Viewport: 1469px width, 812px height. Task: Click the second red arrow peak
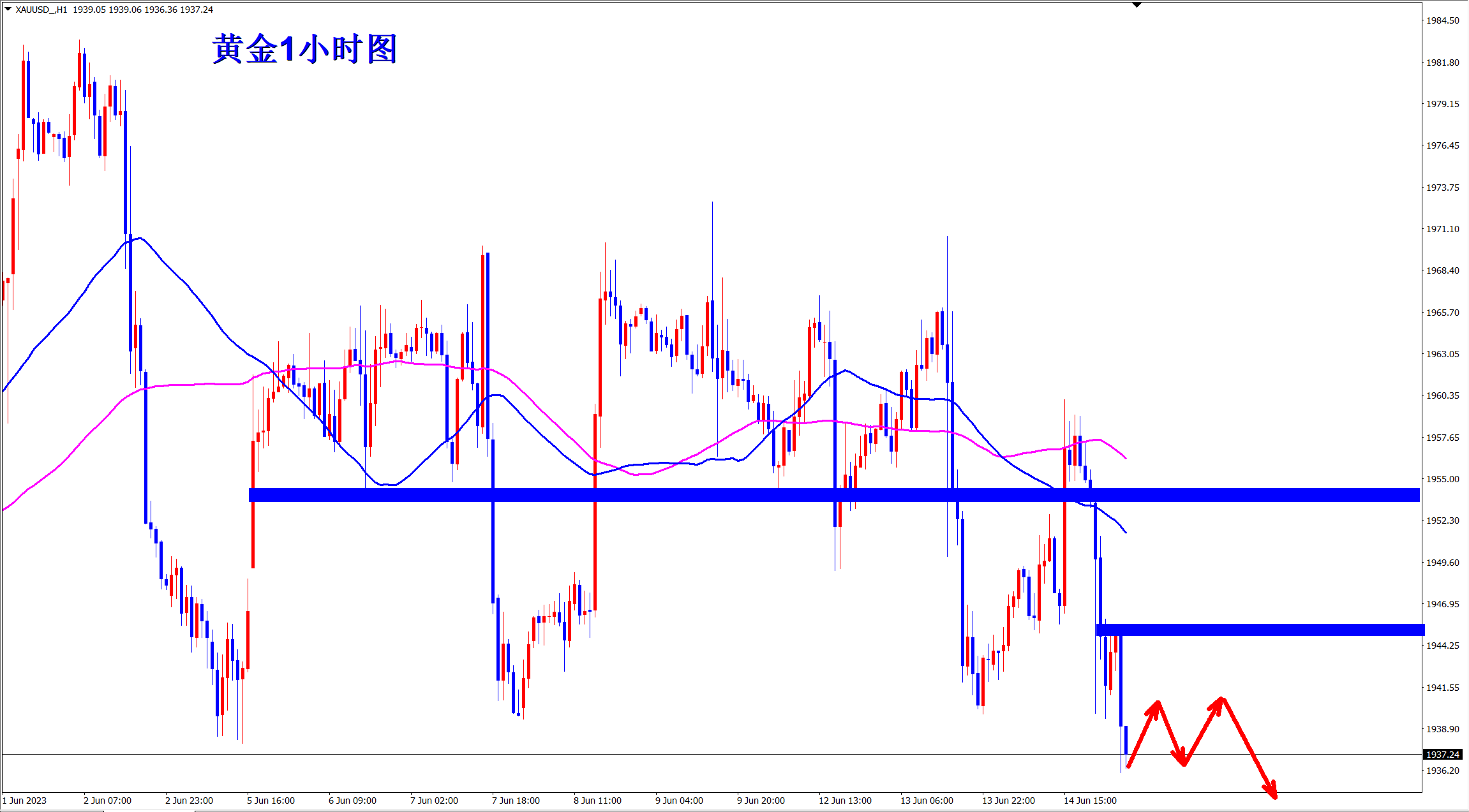tap(1221, 700)
